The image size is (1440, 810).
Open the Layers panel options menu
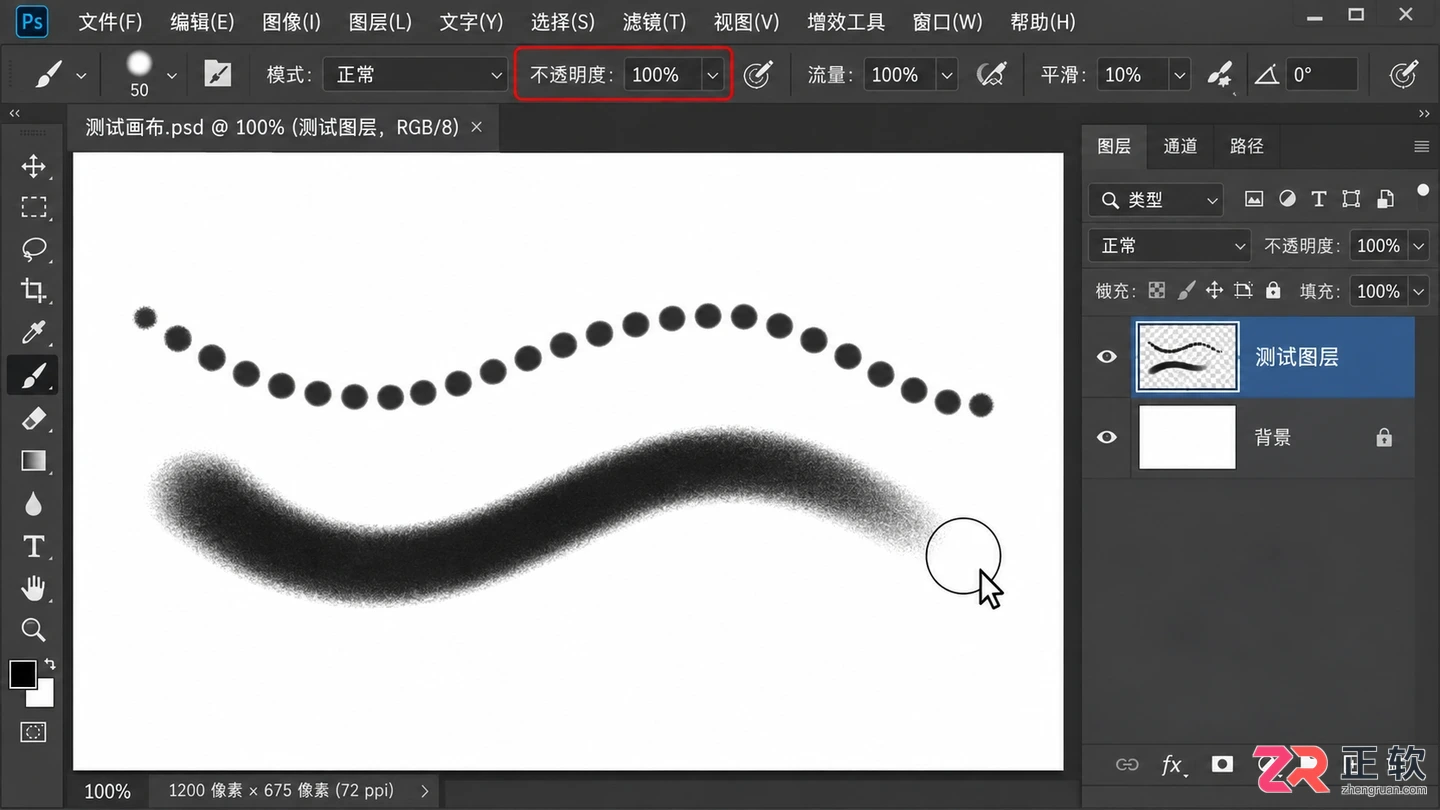pos(1421,146)
